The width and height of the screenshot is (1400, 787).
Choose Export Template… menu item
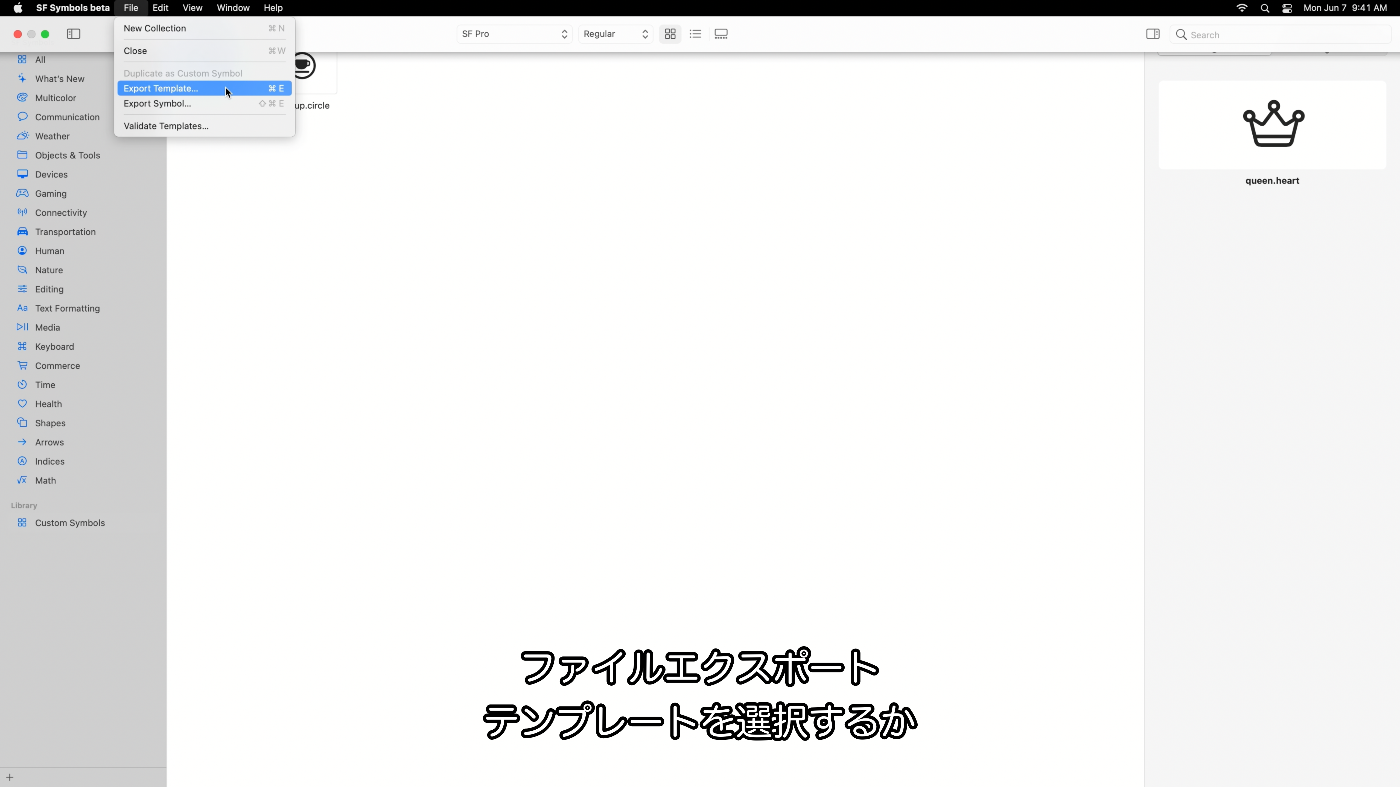click(x=204, y=88)
